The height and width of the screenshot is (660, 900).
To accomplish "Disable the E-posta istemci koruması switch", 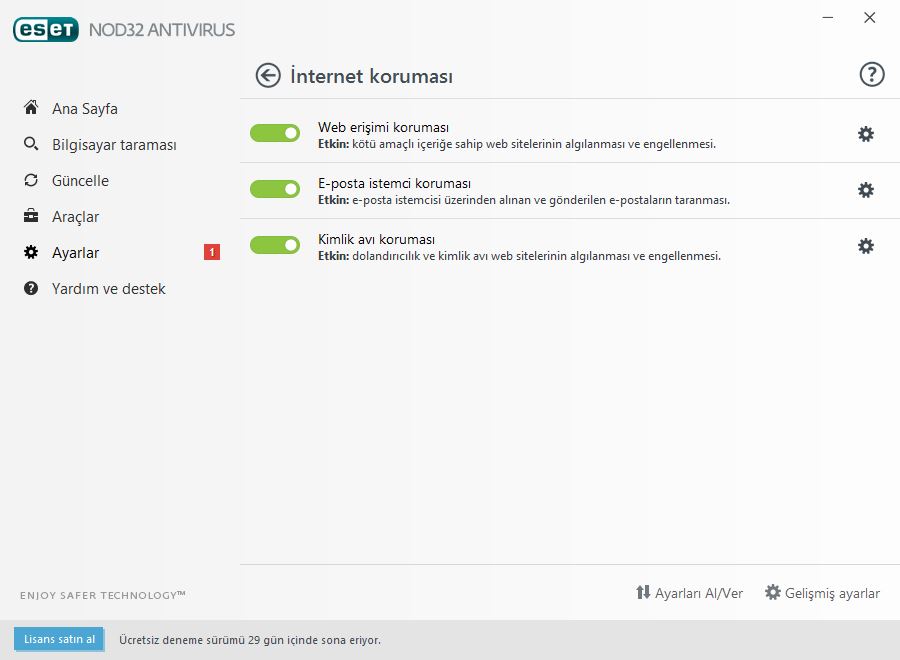I will tap(275, 189).
